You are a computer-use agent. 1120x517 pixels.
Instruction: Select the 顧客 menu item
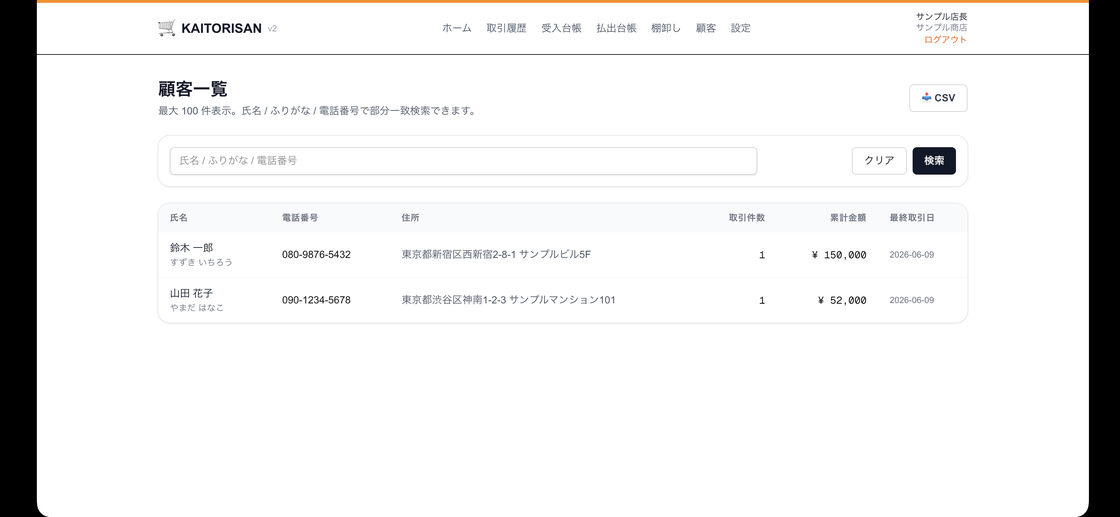click(x=706, y=29)
